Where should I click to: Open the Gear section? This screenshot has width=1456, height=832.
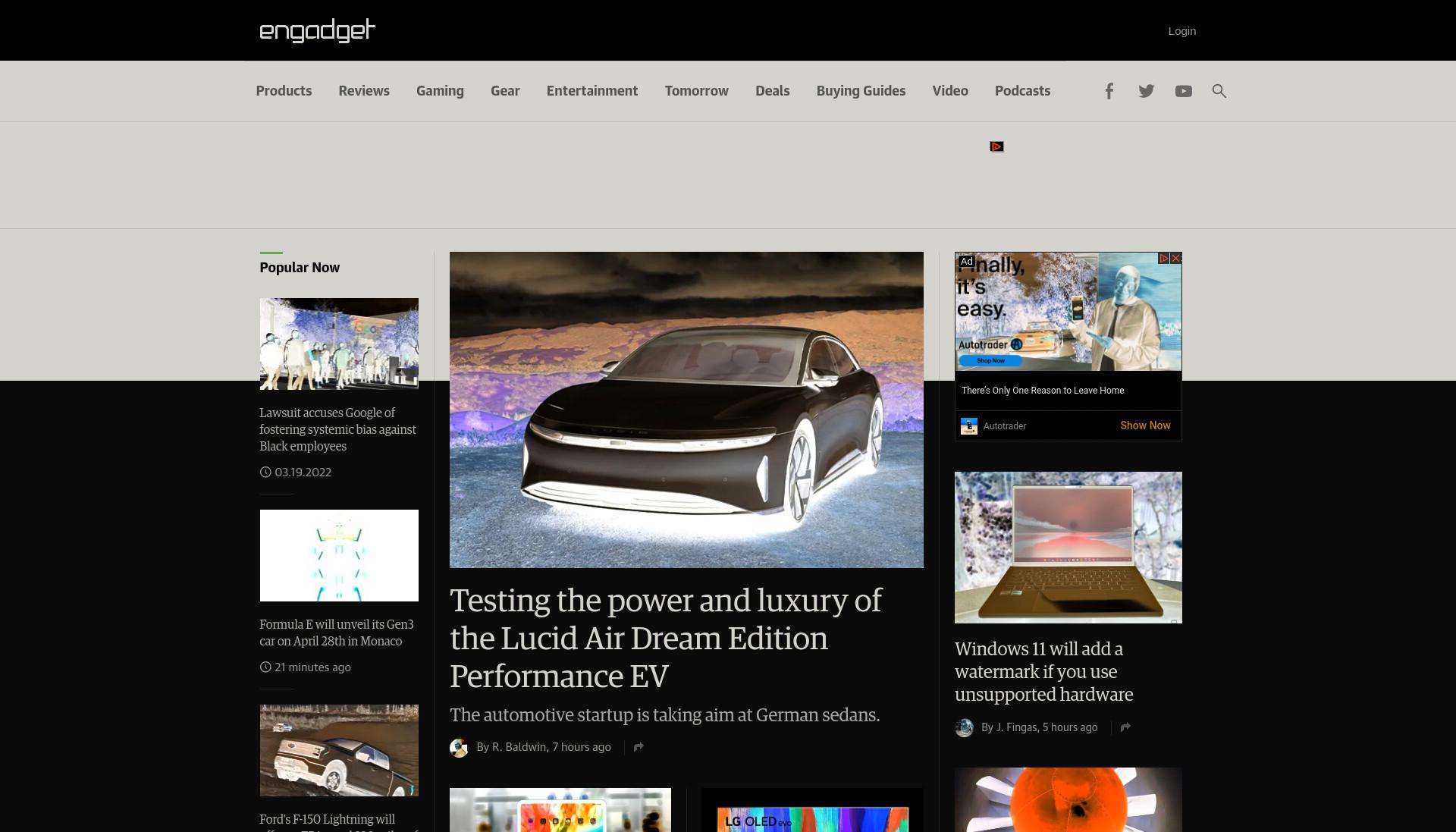click(505, 91)
